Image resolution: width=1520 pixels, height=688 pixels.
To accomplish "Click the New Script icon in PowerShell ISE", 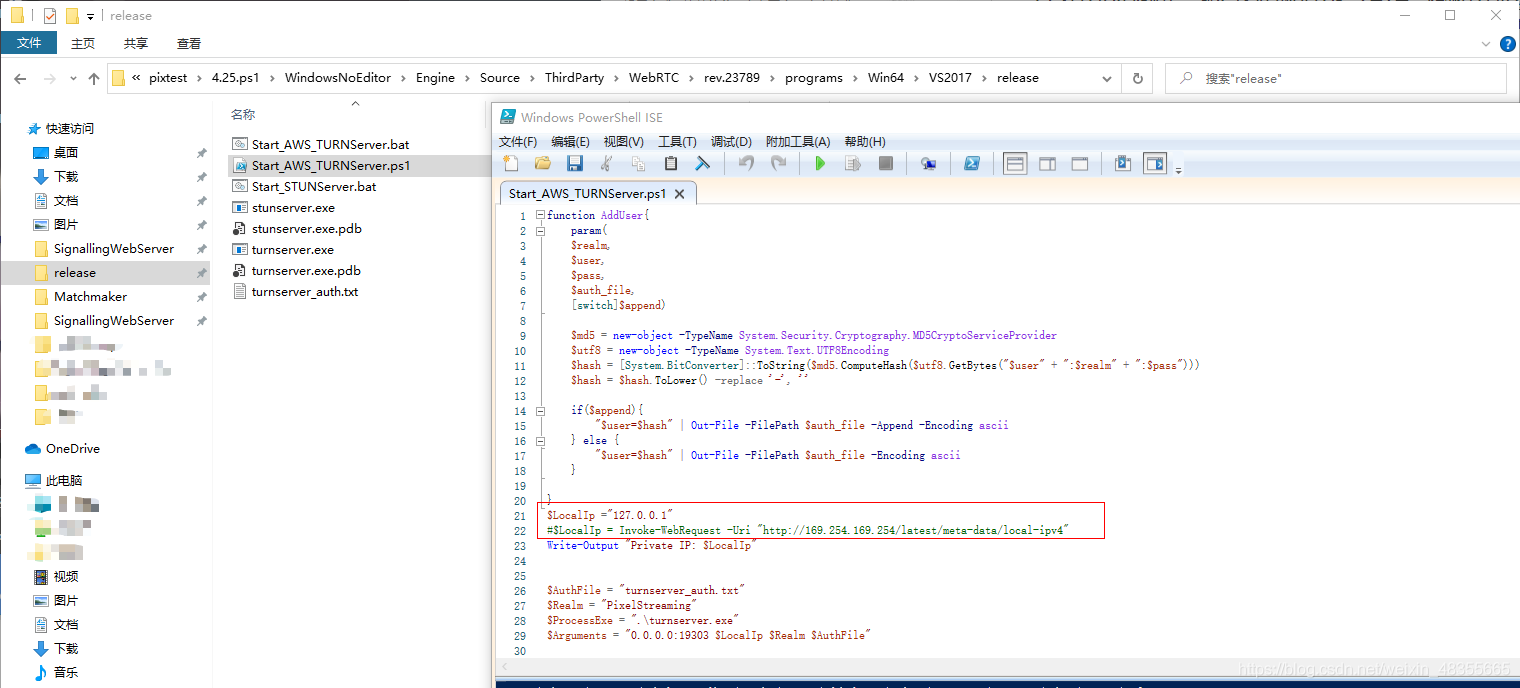I will [x=511, y=163].
